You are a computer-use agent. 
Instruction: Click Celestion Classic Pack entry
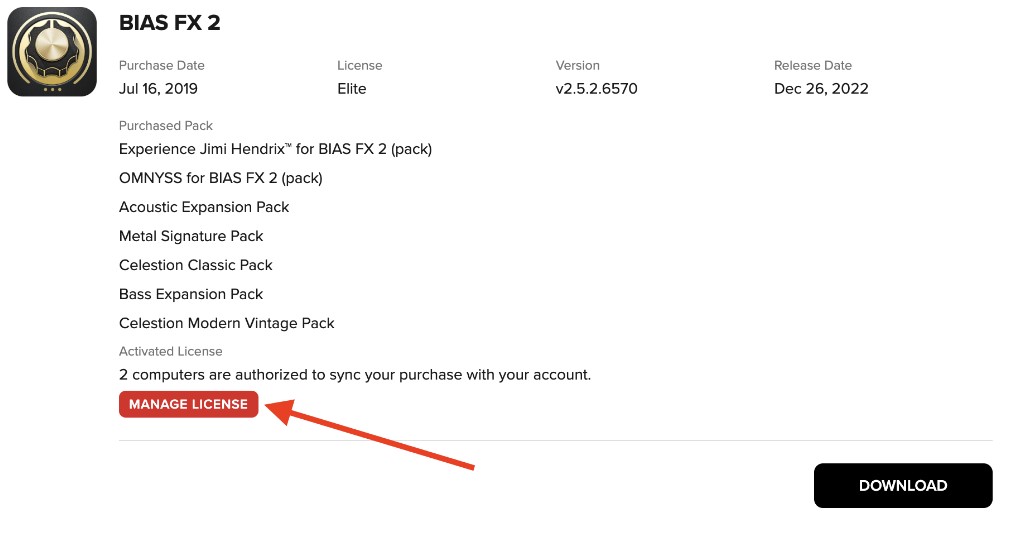195,265
